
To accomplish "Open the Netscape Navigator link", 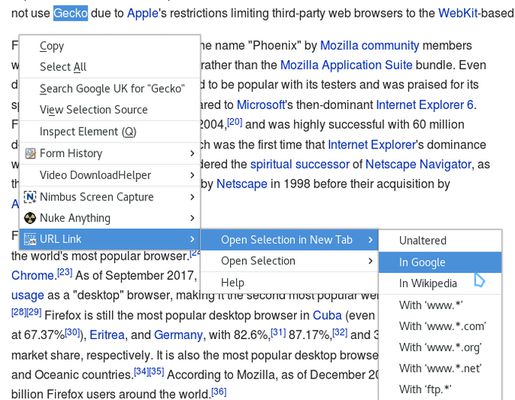I will (x=418, y=164).
